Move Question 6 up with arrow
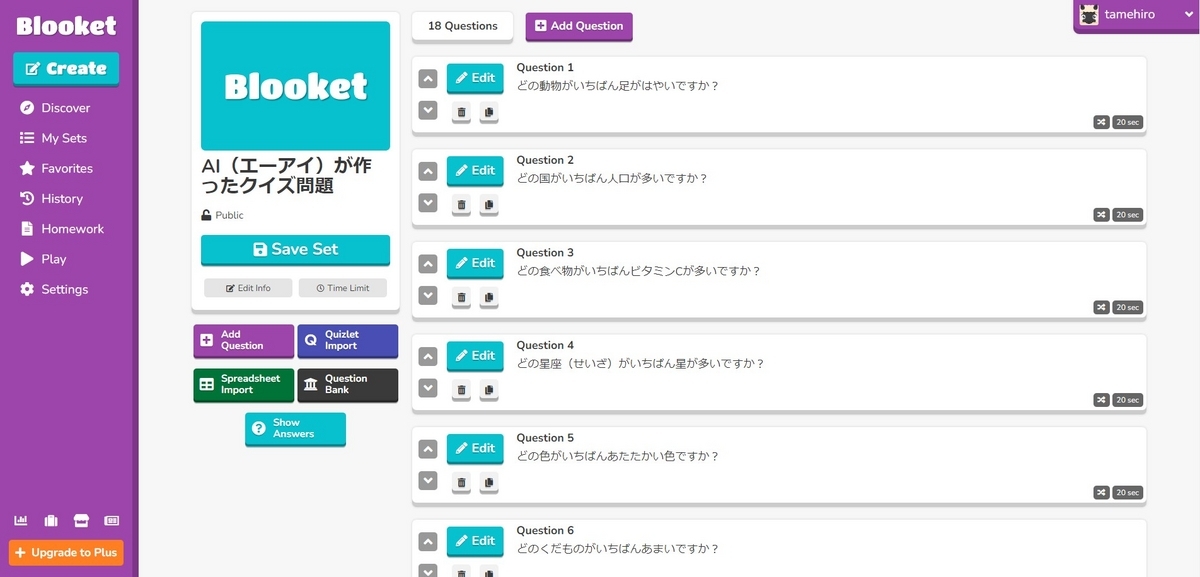Image resolution: width=1200 pixels, height=577 pixels. [428, 541]
